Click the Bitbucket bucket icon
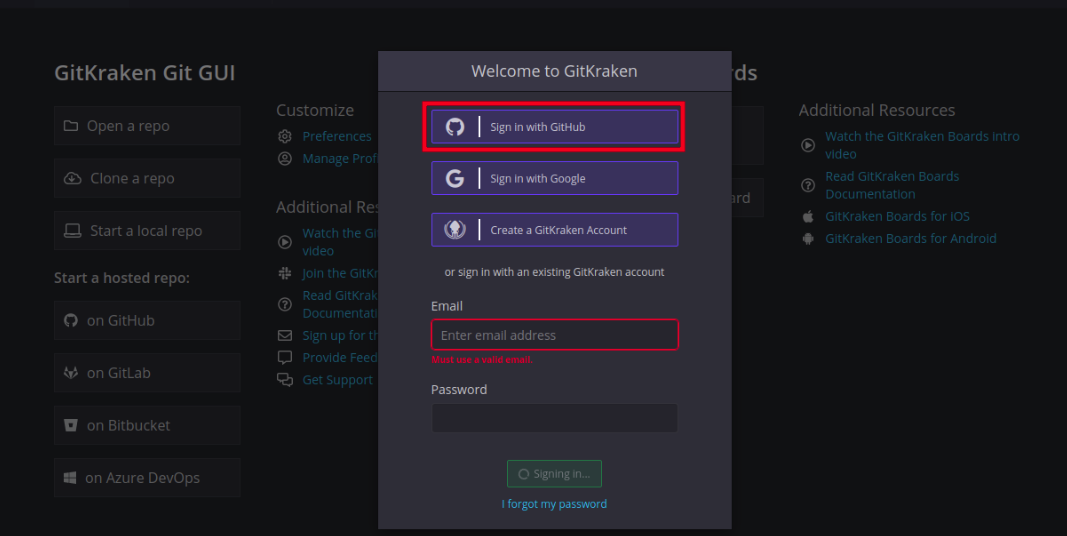The image size is (1067, 536). (x=71, y=425)
